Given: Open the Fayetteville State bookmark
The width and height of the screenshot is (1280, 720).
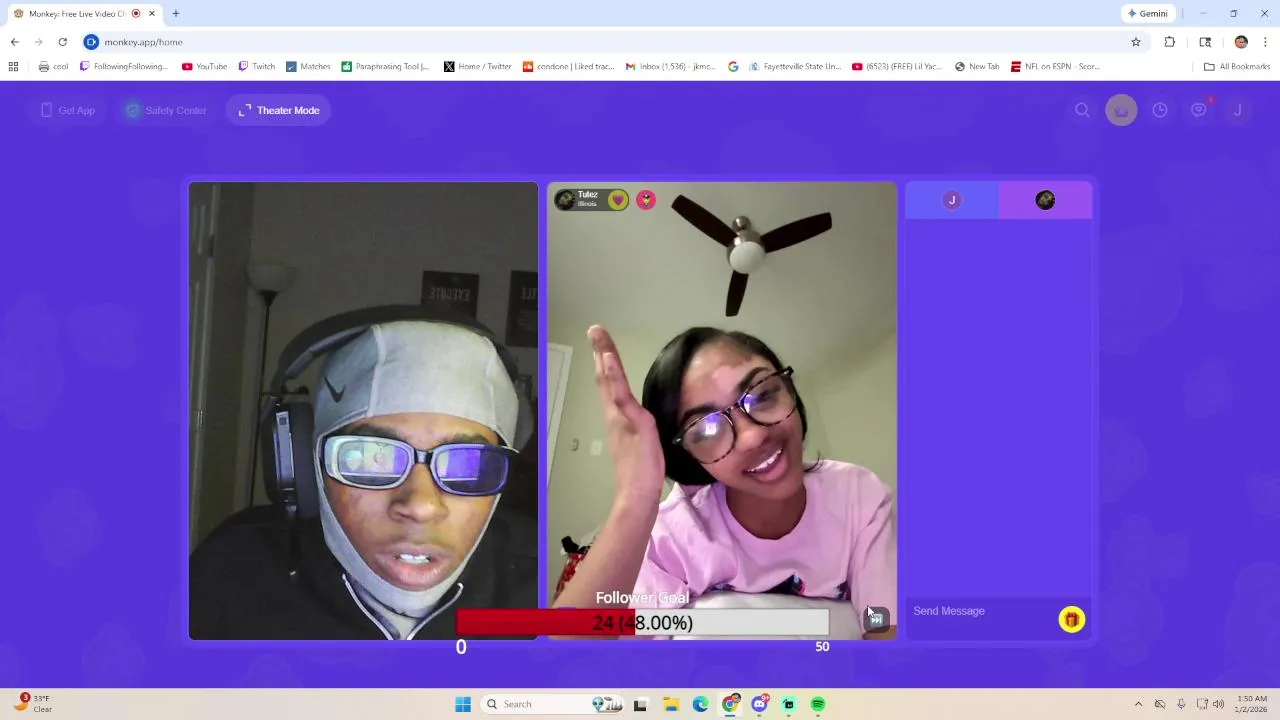Looking at the screenshot, I should 795,67.
